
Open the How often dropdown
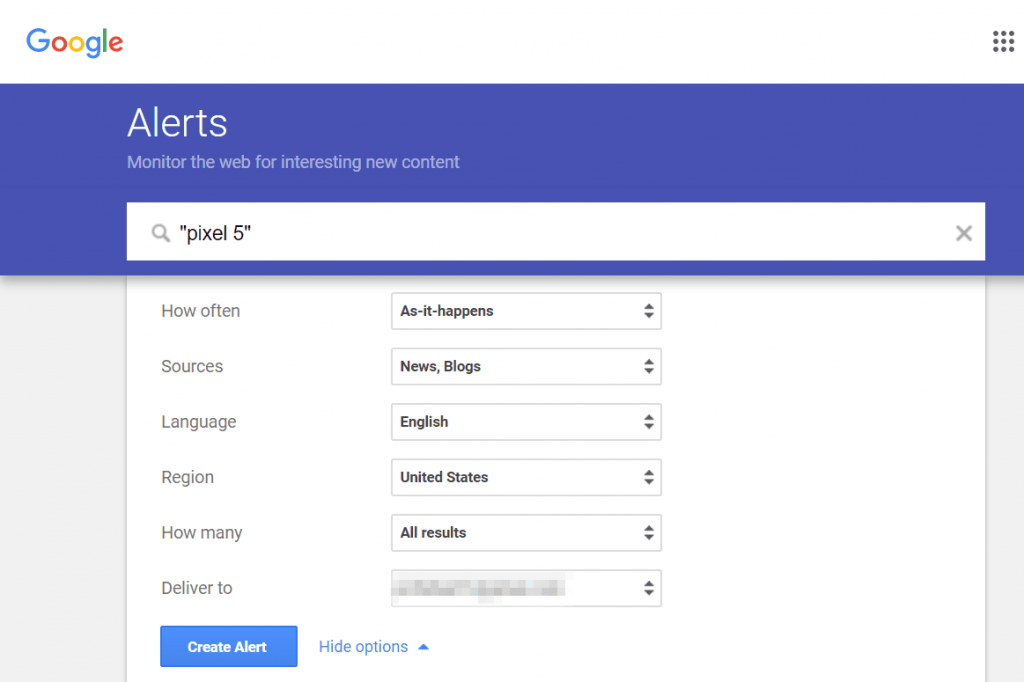coord(526,311)
